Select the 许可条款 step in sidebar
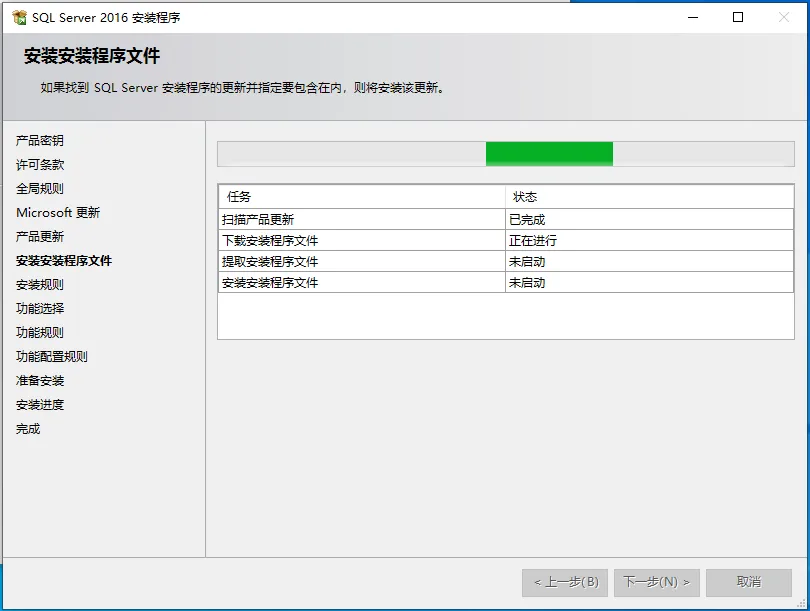This screenshot has height=611, width=810. [x=40, y=165]
